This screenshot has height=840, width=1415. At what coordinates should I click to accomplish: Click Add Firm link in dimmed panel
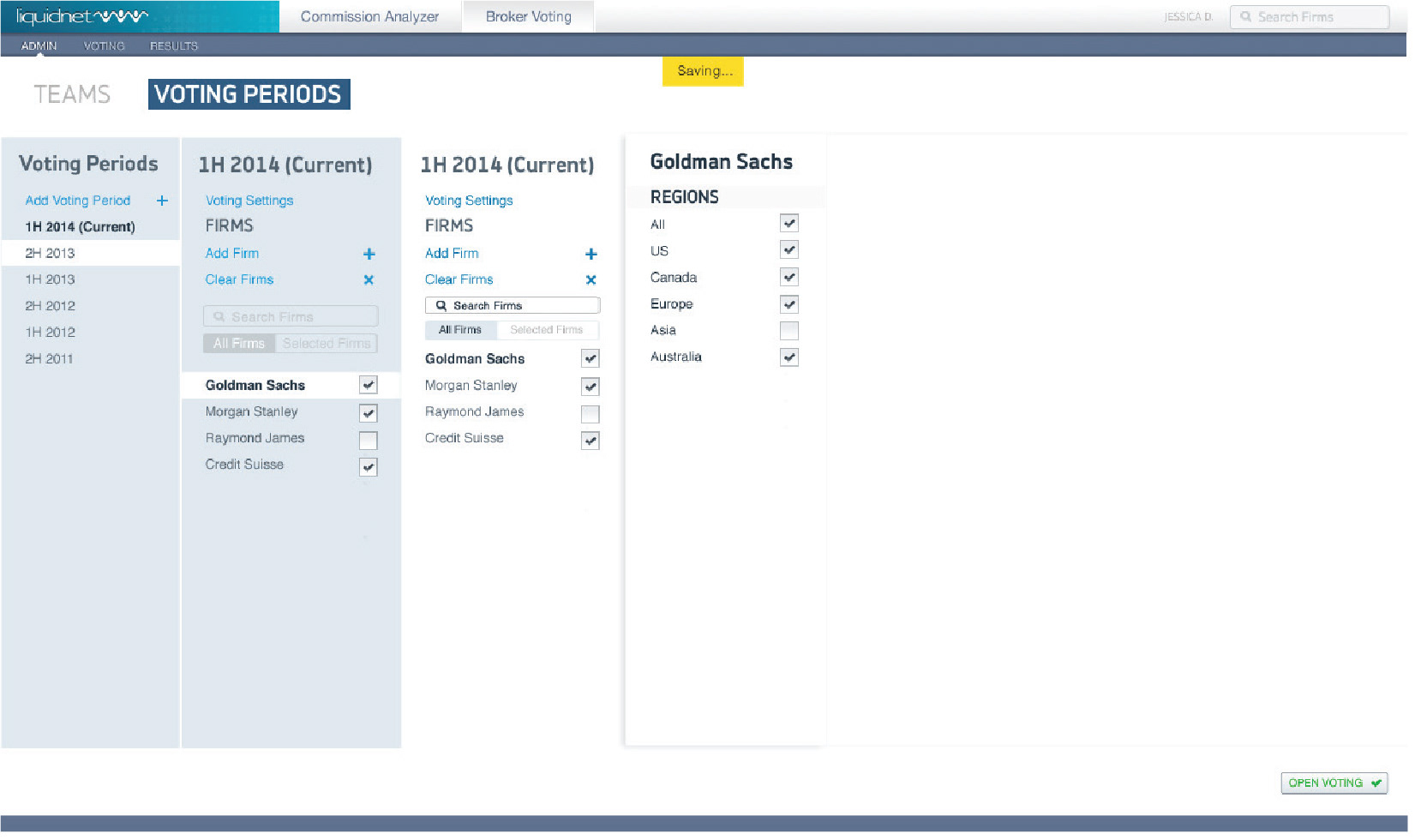click(233, 255)
